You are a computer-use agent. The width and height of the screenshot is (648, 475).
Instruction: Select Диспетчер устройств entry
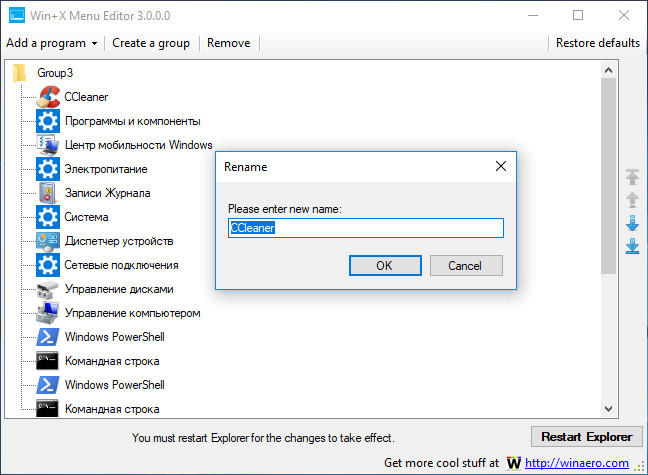pyautogui.click(x=119, y=241)
